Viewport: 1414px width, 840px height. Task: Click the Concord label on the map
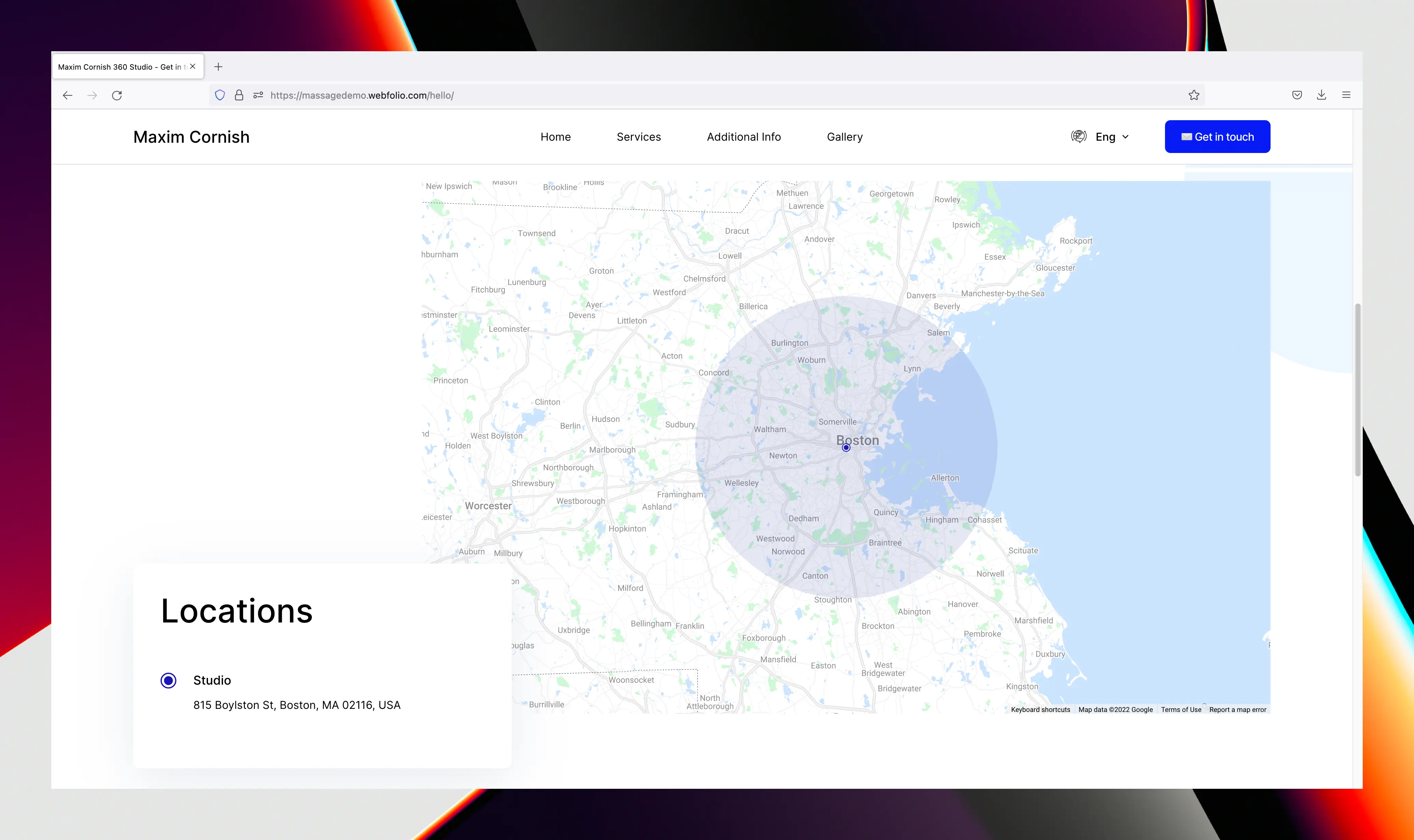click(713, 373)
